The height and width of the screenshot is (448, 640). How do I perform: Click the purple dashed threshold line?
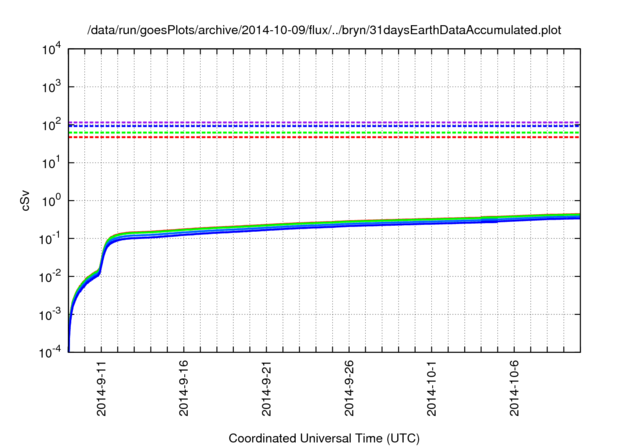click(x=324, y=122)
